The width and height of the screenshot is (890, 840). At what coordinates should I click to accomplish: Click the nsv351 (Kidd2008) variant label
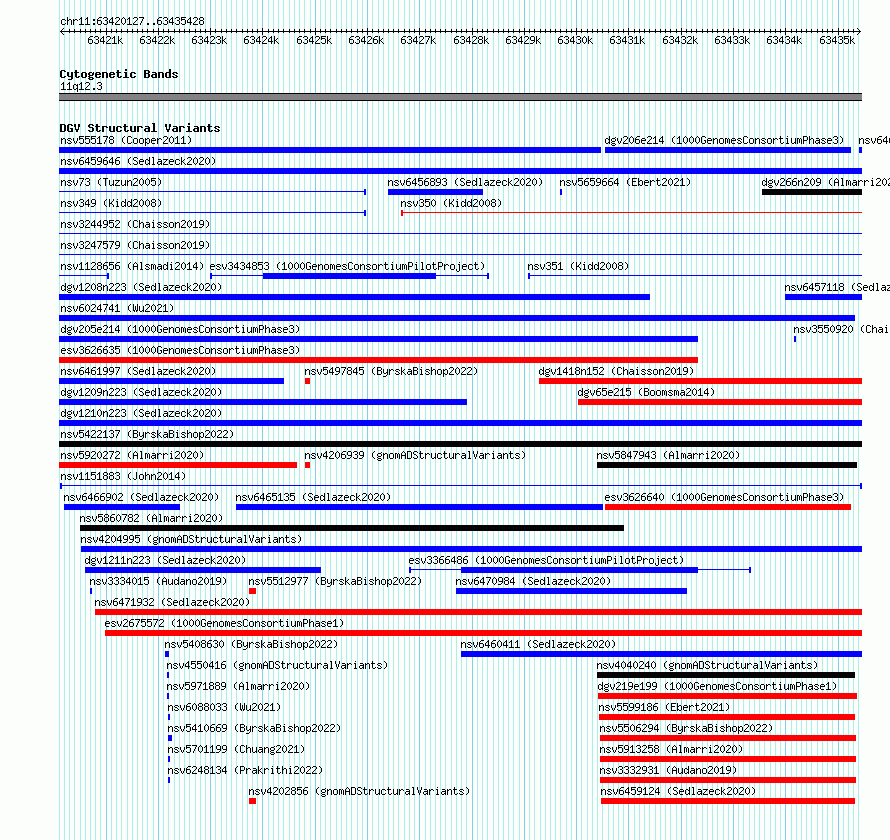[578, 266]
